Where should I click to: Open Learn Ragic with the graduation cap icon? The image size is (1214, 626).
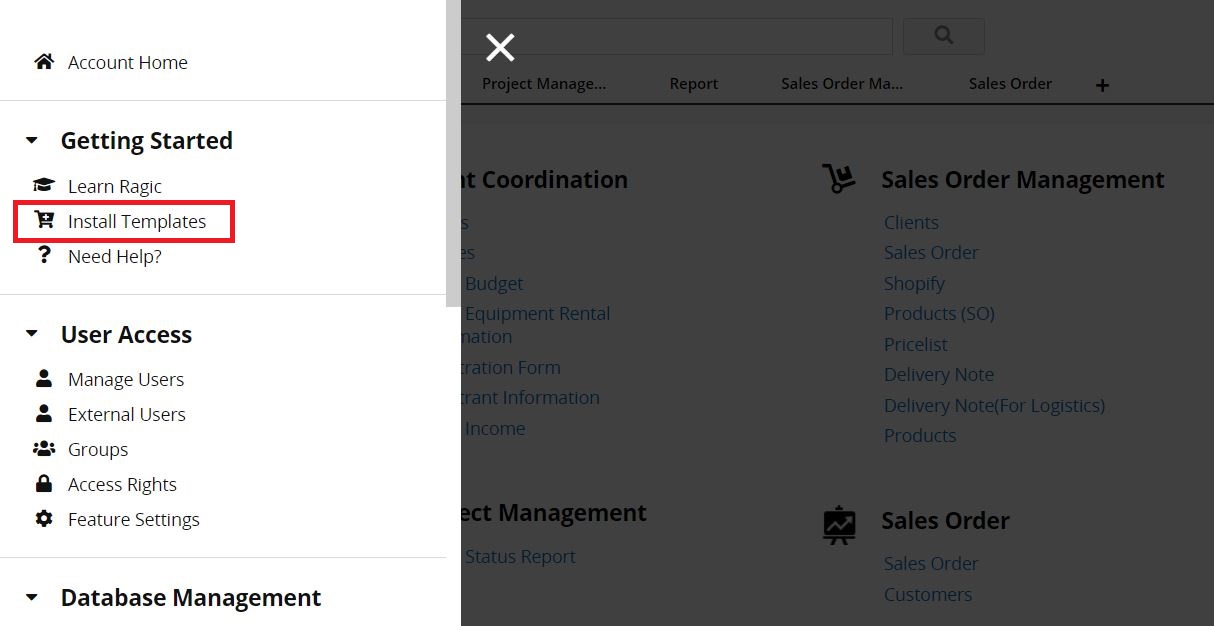tap(98, 186)
